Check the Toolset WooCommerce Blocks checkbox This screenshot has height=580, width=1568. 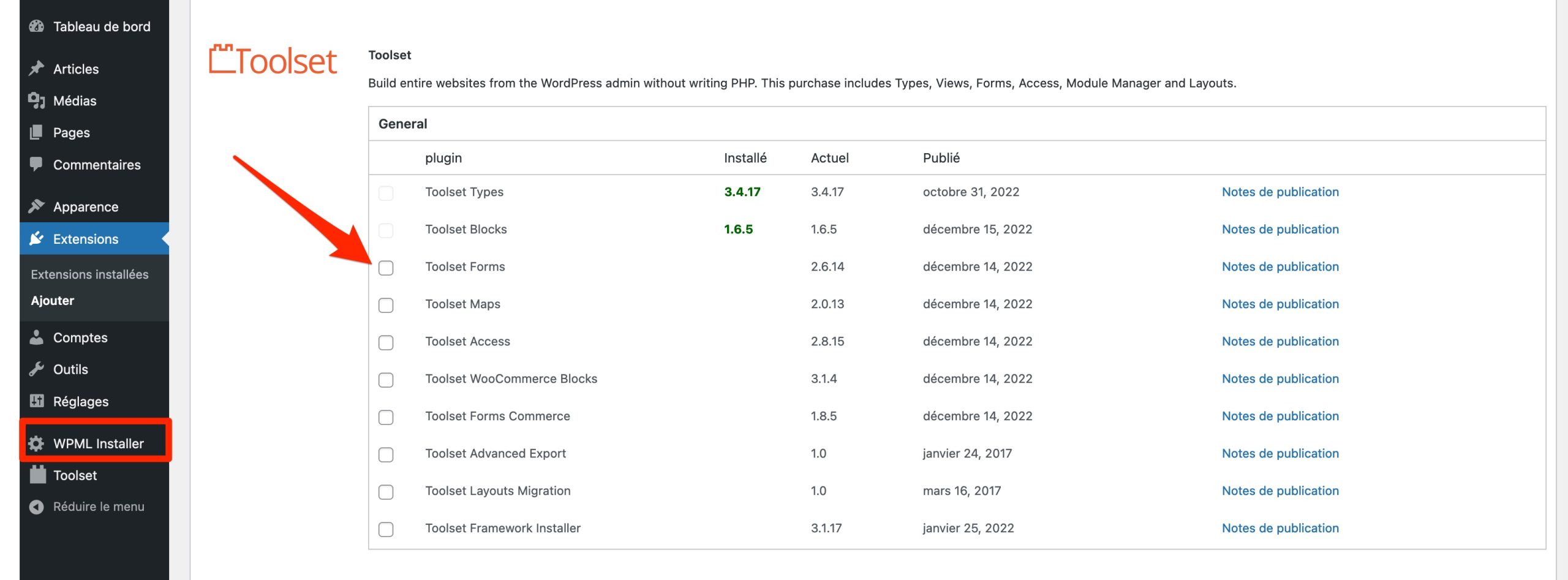386,380
